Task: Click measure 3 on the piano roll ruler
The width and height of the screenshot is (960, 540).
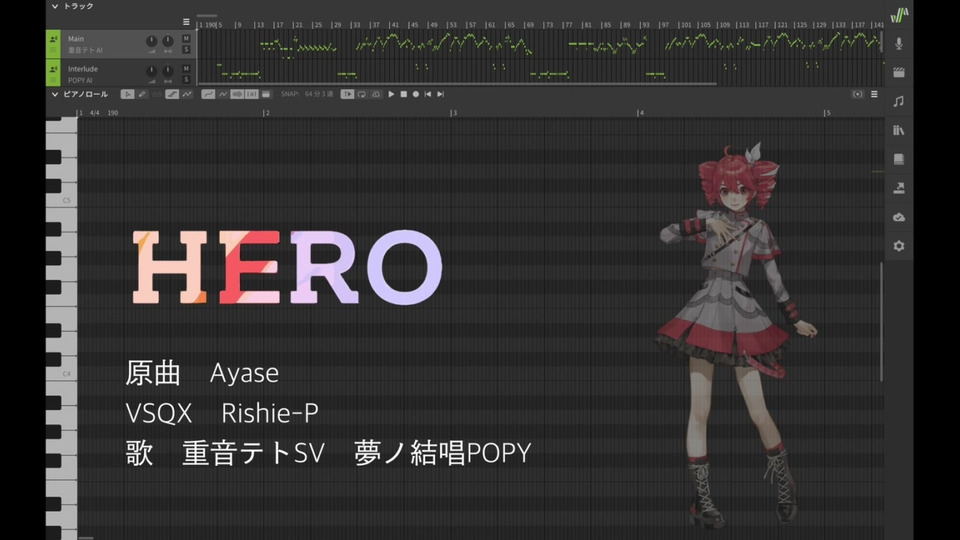Action: click(x=454, y=113)
